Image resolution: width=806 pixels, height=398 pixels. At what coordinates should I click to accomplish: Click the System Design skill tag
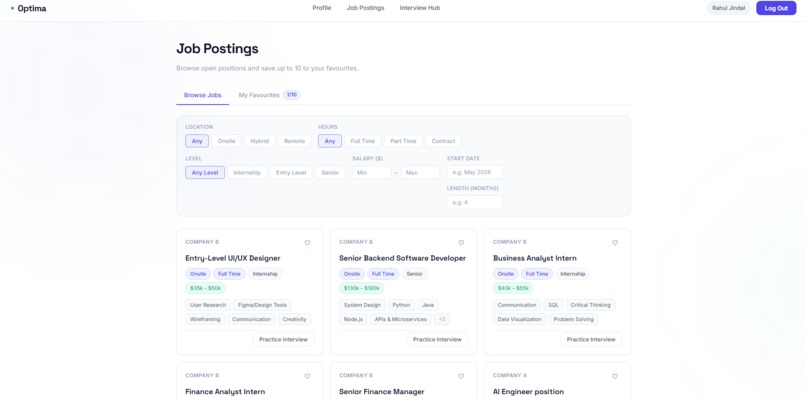click(362, 305)
